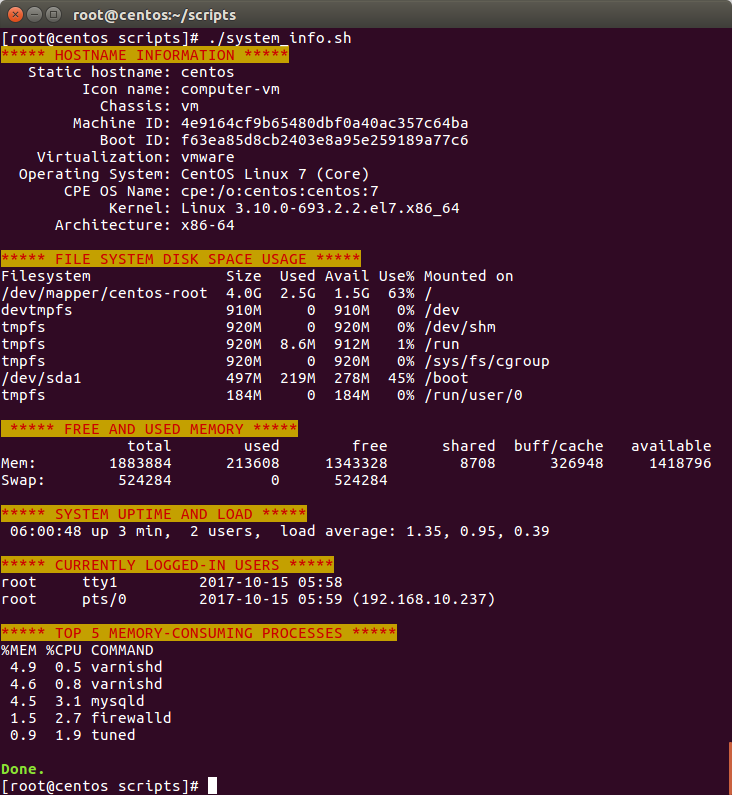Maximize the terminal window

tap(53, 14)
